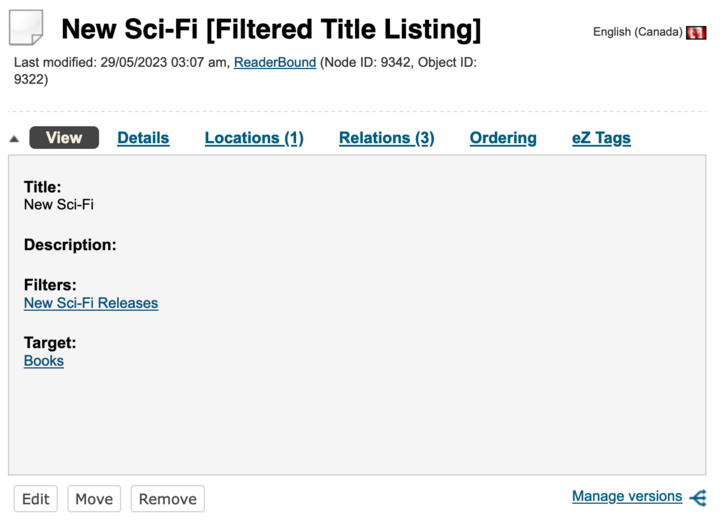Click the Canadian flag language icon
This screenshot has width=720, height=523.
coord(696,33)
